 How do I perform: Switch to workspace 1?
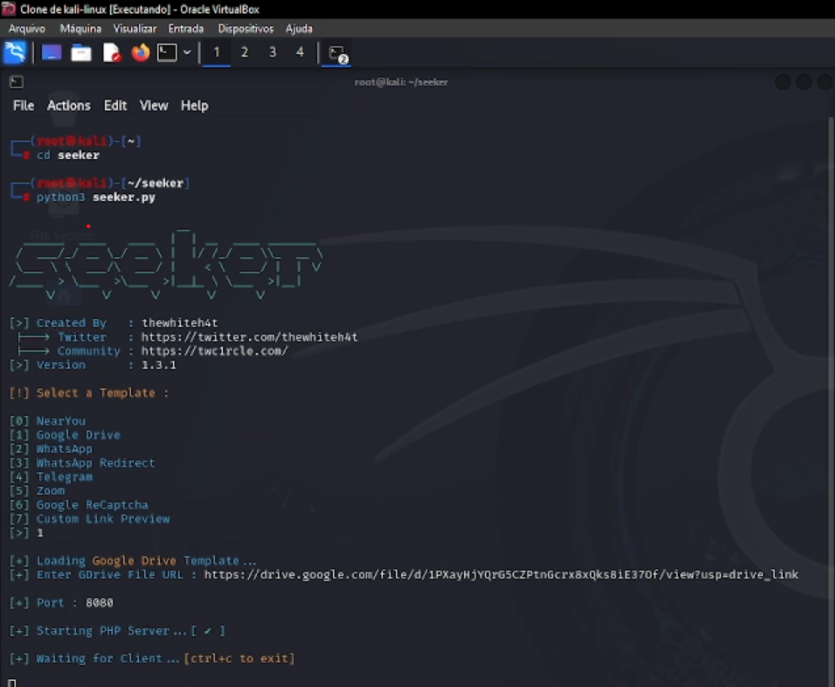216,52
